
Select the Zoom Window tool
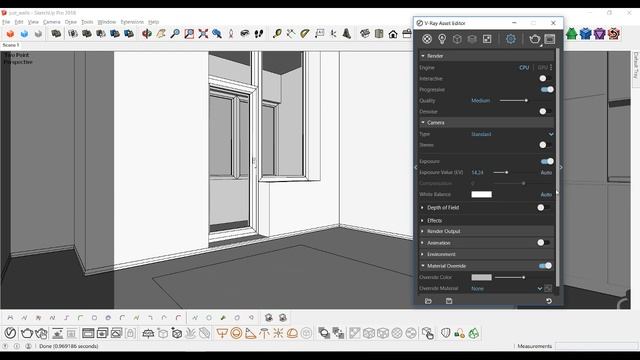pyautogui.click(x=189, y=33)
